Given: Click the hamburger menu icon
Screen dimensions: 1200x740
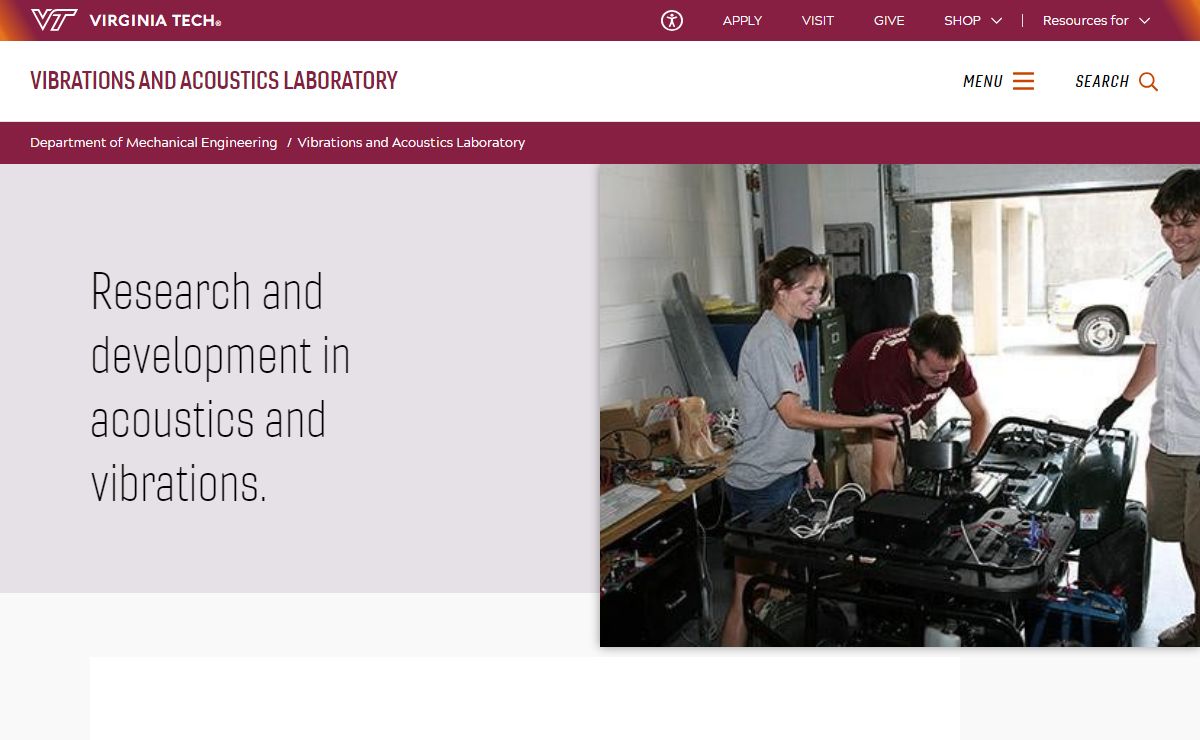Looking at the screenshot, I should 1023,81.
